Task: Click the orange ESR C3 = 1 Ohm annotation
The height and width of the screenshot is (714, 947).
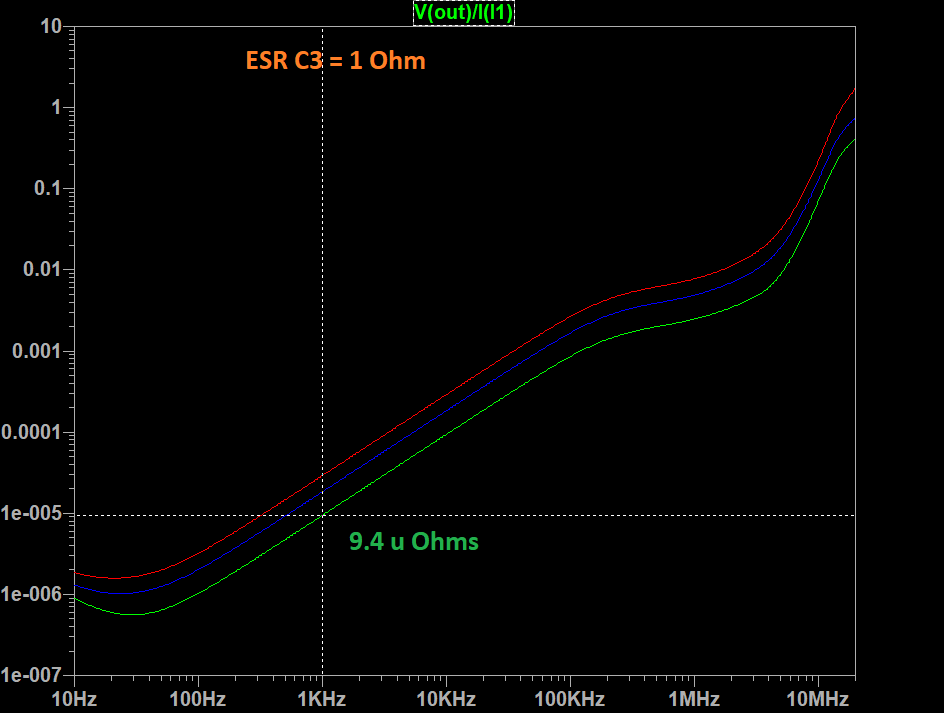Action: 336,61
